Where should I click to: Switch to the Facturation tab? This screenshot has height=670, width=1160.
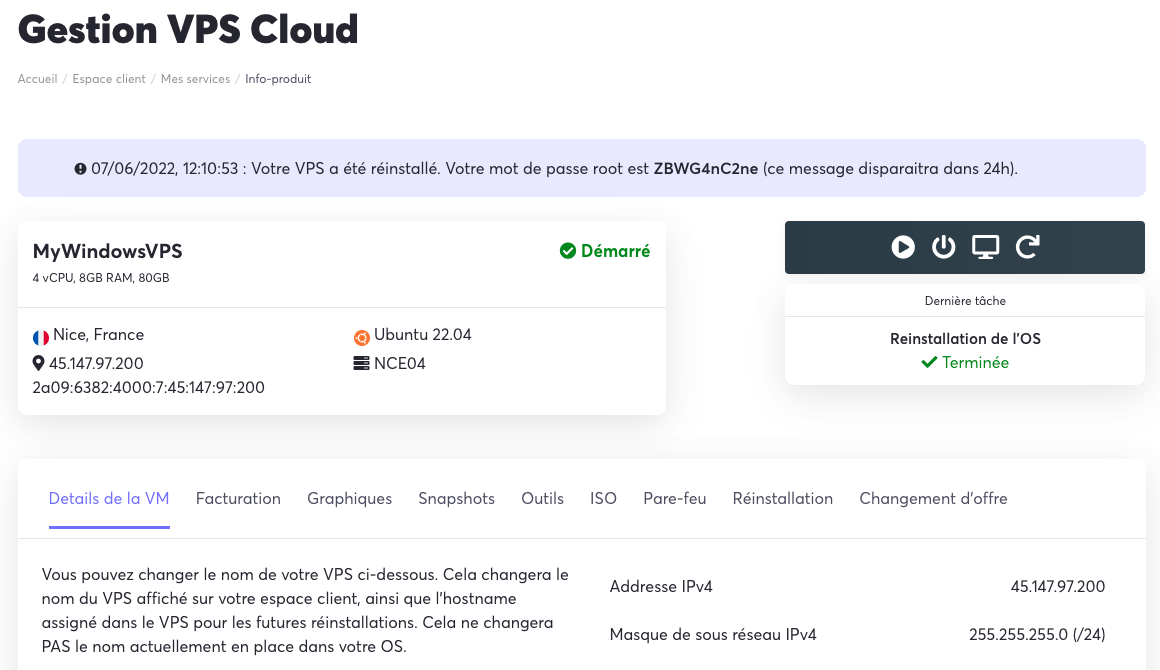coord(238,498)
